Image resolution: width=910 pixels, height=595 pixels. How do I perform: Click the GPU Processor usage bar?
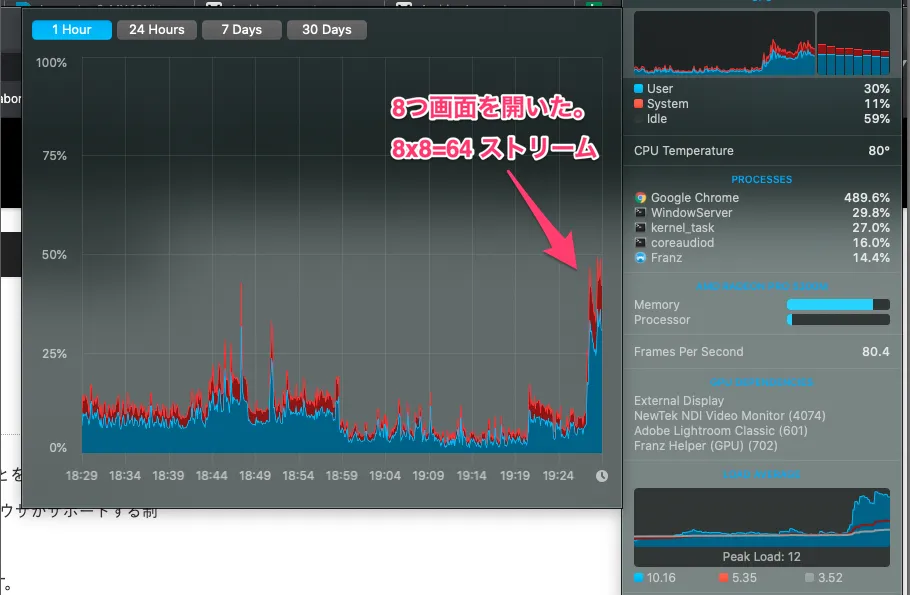pyautogui.click(x=838, y=320)
